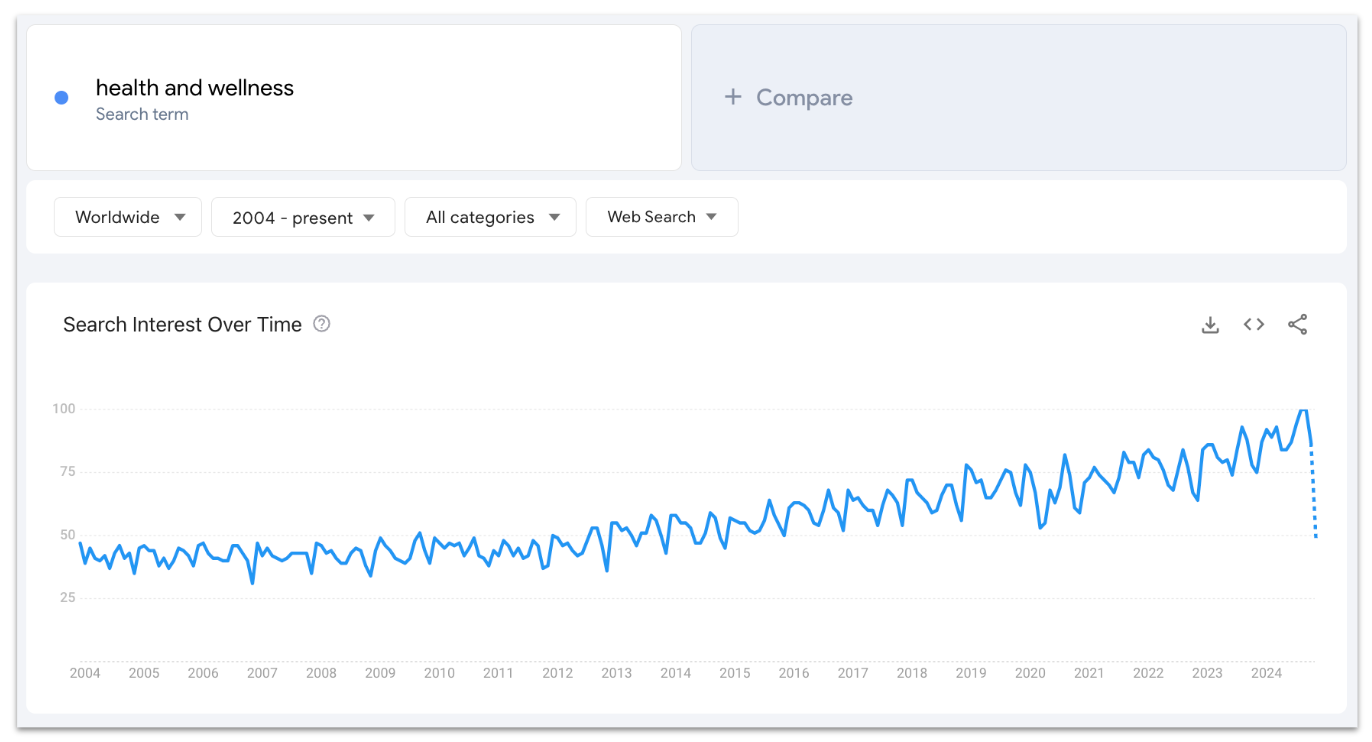Screen dimensions: 1372x742
Task: Click the 50 y-axis label
Action: [68, 535]
